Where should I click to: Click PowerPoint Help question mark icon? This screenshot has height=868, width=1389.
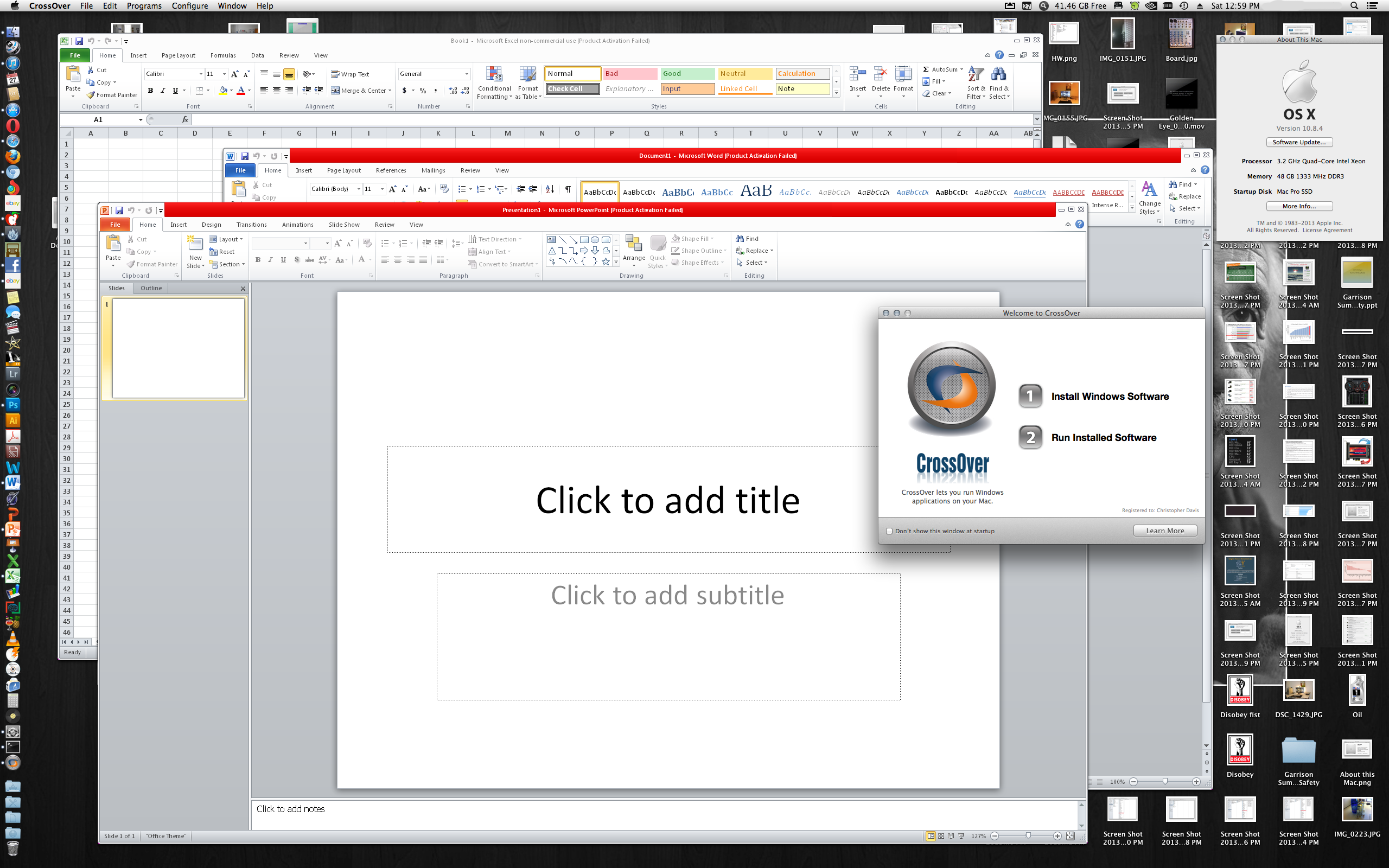click(1080, 224)
